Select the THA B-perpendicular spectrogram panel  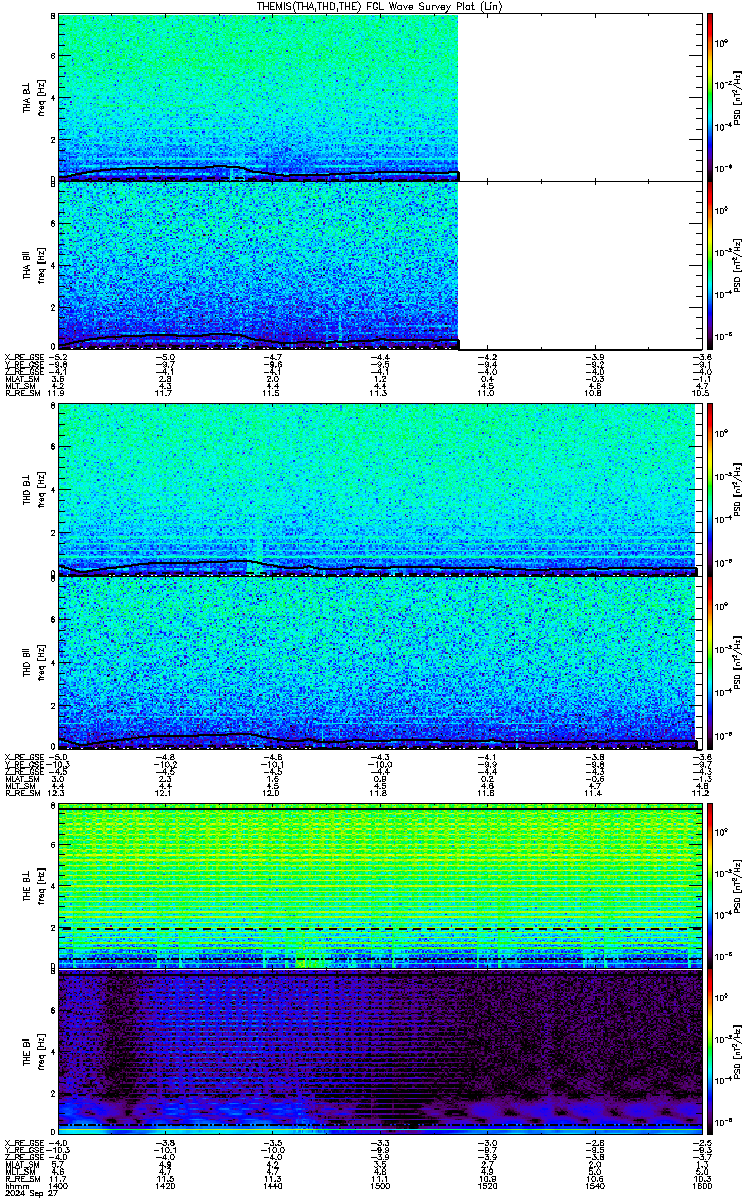pos(258,97)
